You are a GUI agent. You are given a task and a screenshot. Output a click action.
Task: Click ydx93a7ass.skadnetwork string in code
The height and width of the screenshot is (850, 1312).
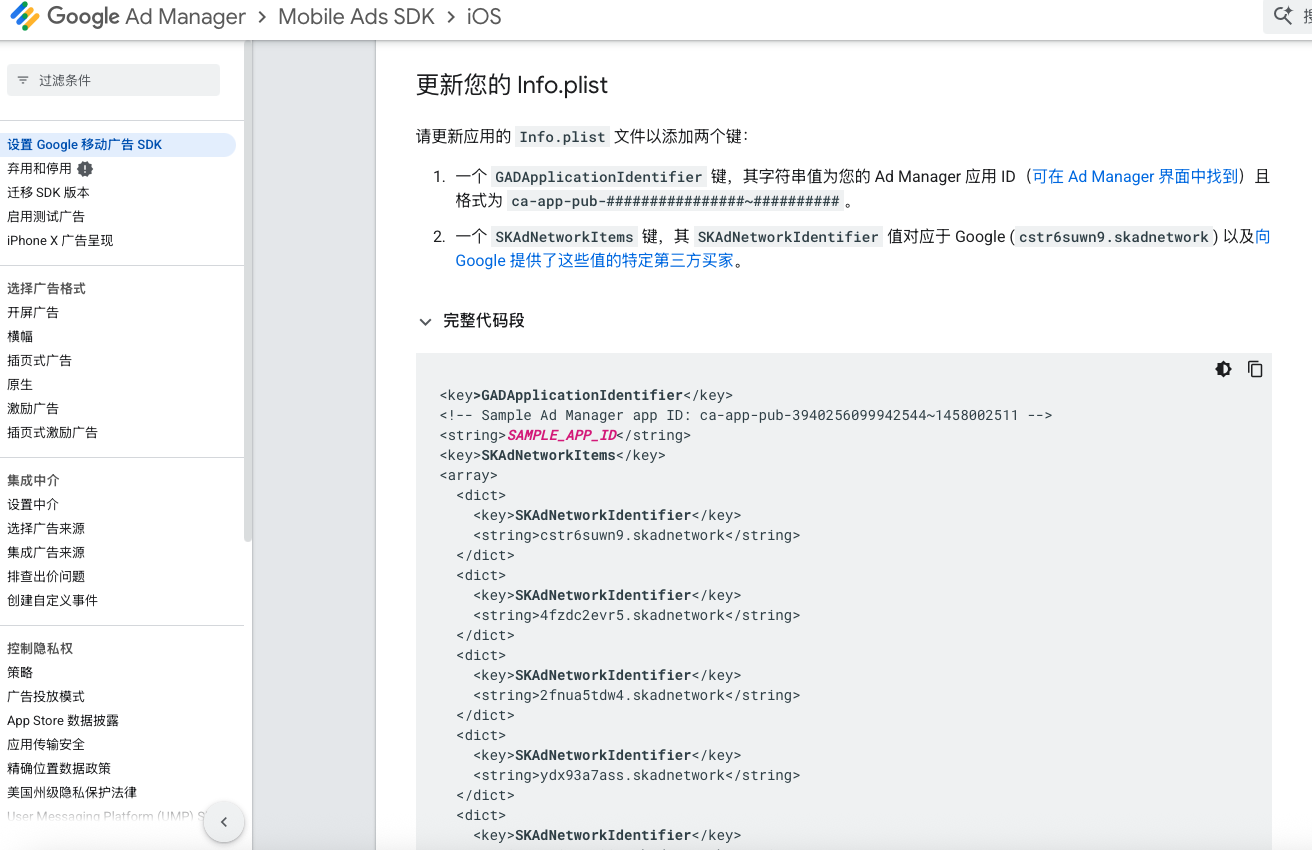[x=632, y=775]
